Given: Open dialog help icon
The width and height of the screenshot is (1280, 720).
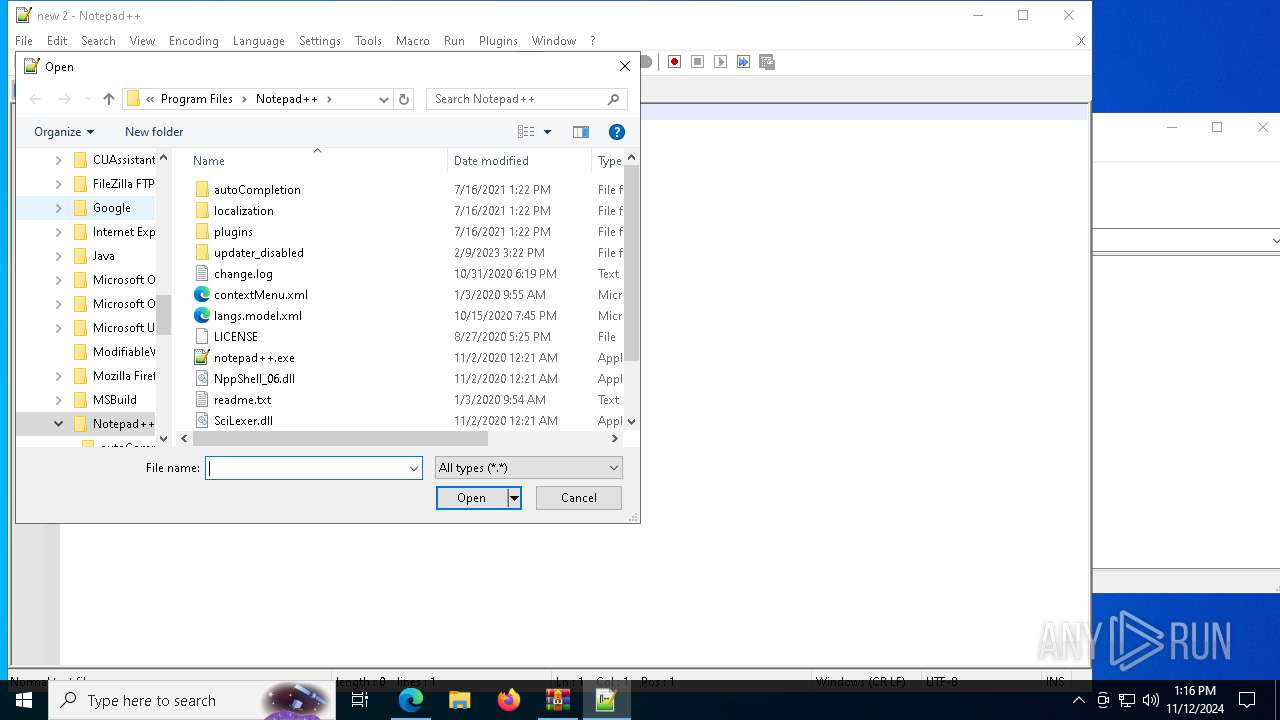Looking at the screenshot, I should (617, 132).
